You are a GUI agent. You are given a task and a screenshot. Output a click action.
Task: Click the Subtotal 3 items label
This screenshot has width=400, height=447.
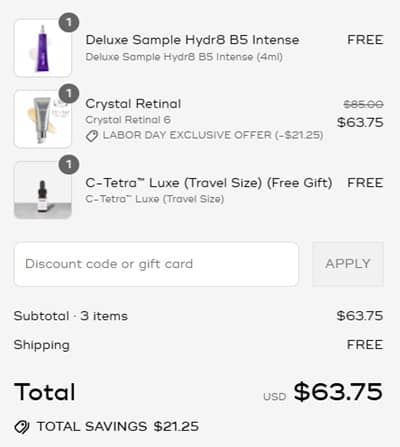coord(71,316)
